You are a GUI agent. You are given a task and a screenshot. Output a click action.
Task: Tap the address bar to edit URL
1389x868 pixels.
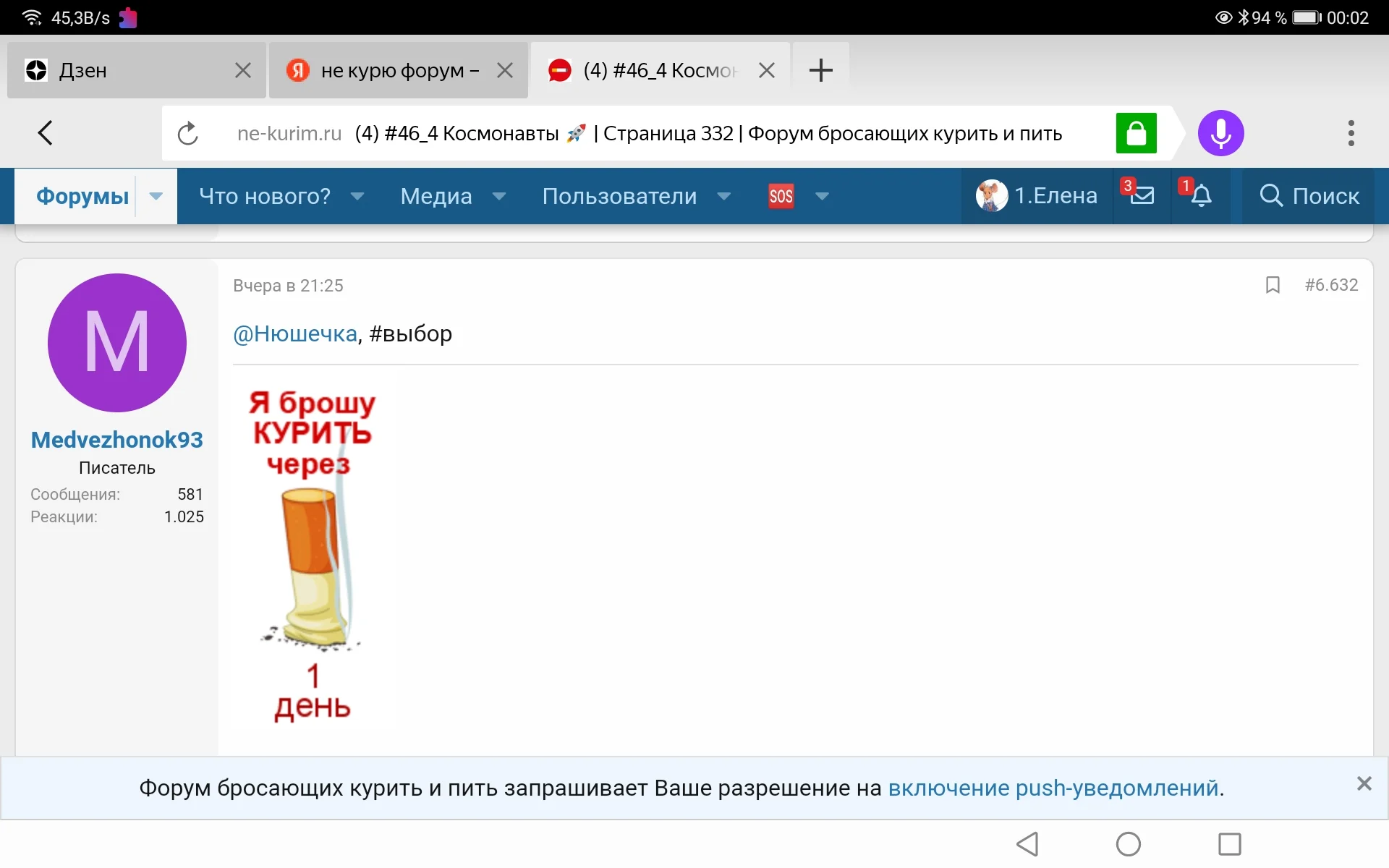(651, 132)
